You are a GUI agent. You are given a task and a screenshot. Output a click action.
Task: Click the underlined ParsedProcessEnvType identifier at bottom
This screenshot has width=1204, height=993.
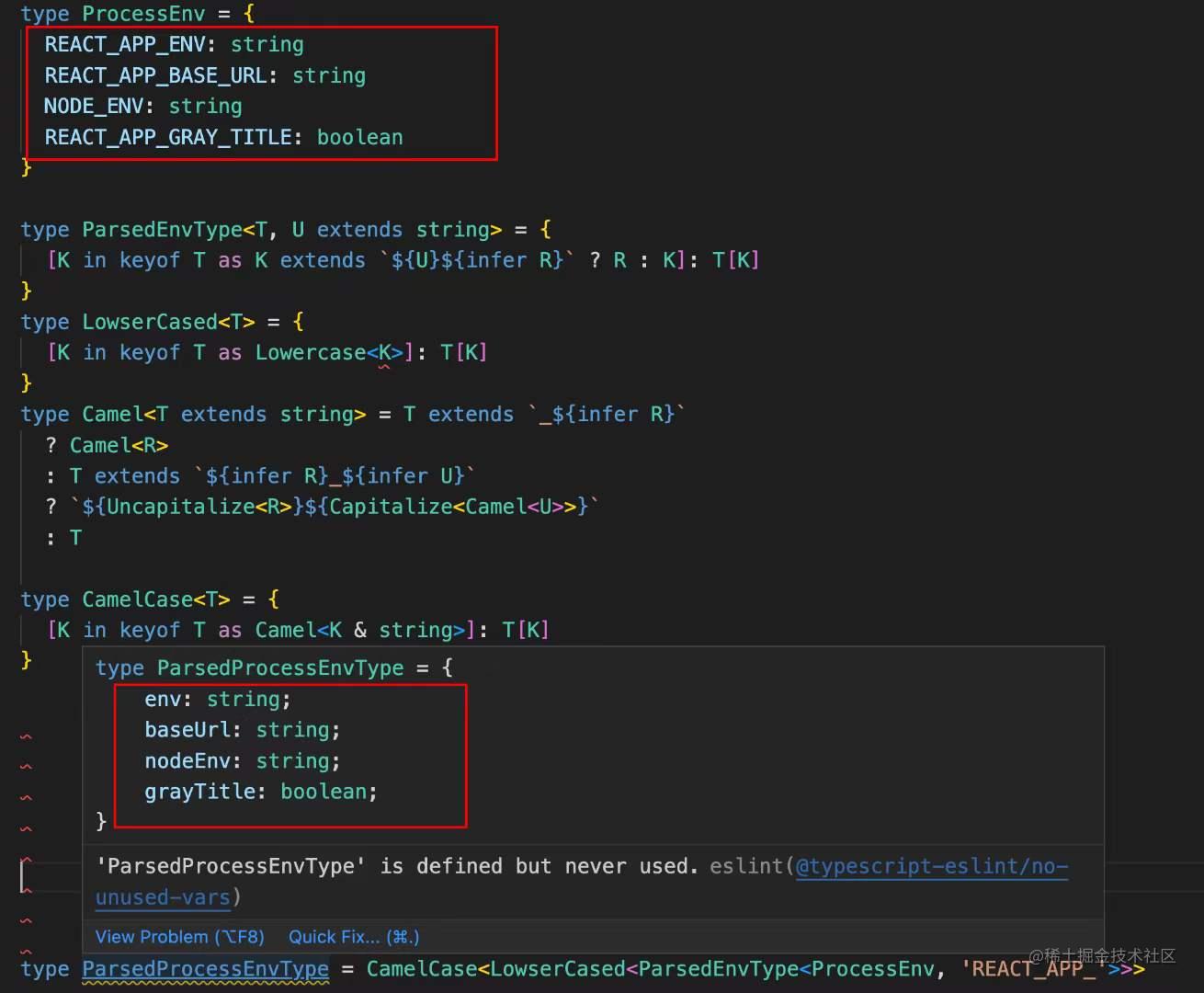(x=205, y=968)
